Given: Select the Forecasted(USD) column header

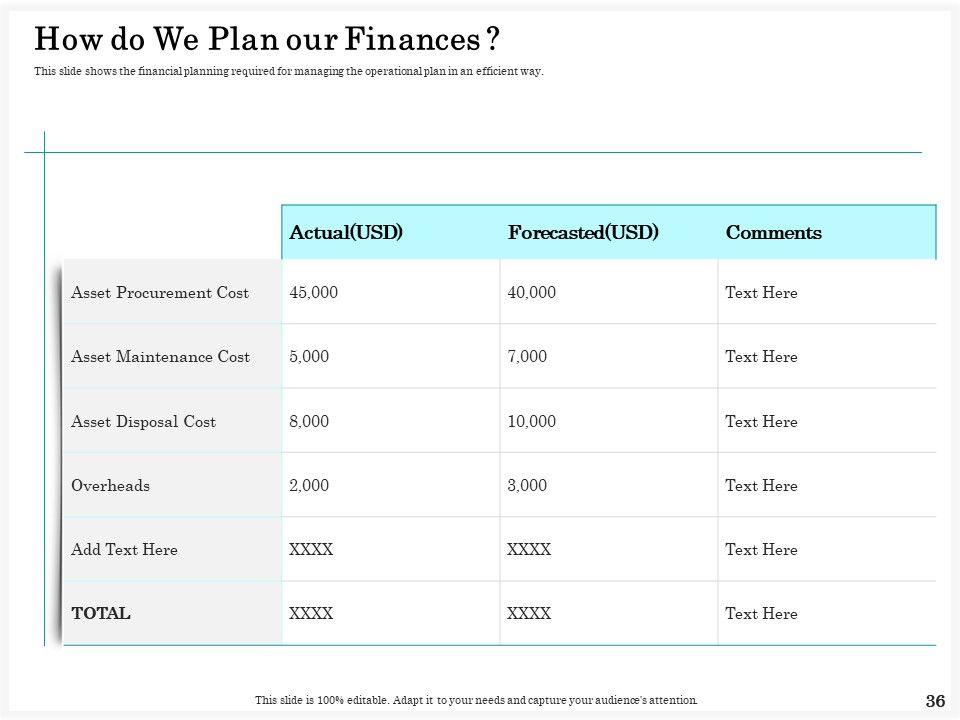Looking at the screenshot, I should click(583, 233).
